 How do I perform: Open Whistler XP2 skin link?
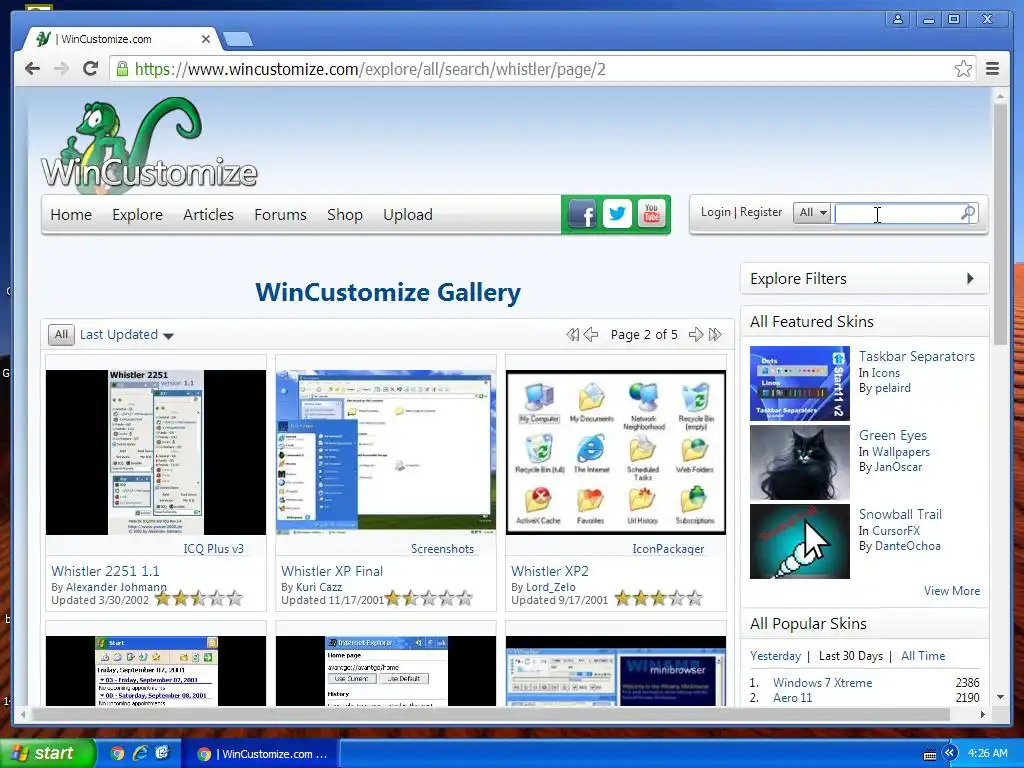click(x=550, y=571)
